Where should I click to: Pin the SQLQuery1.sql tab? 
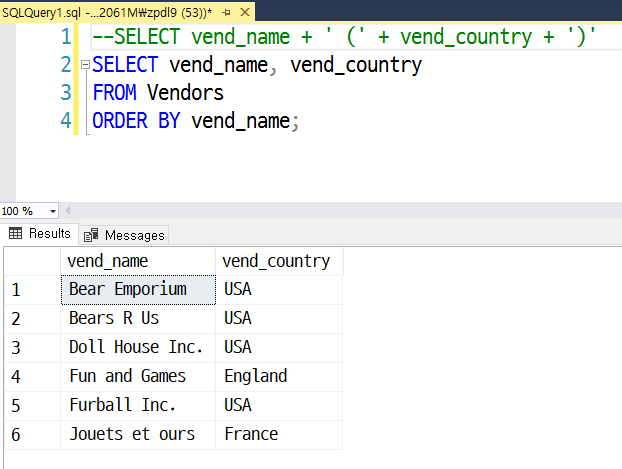pyautogui.click(x=227, y=13)
